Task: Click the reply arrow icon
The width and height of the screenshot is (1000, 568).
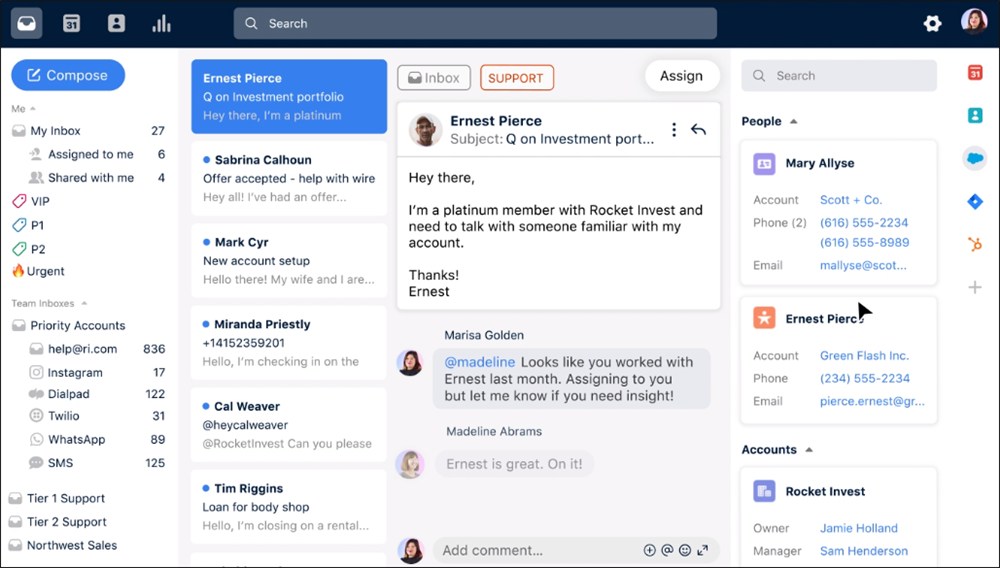Action: coord(698,129)
